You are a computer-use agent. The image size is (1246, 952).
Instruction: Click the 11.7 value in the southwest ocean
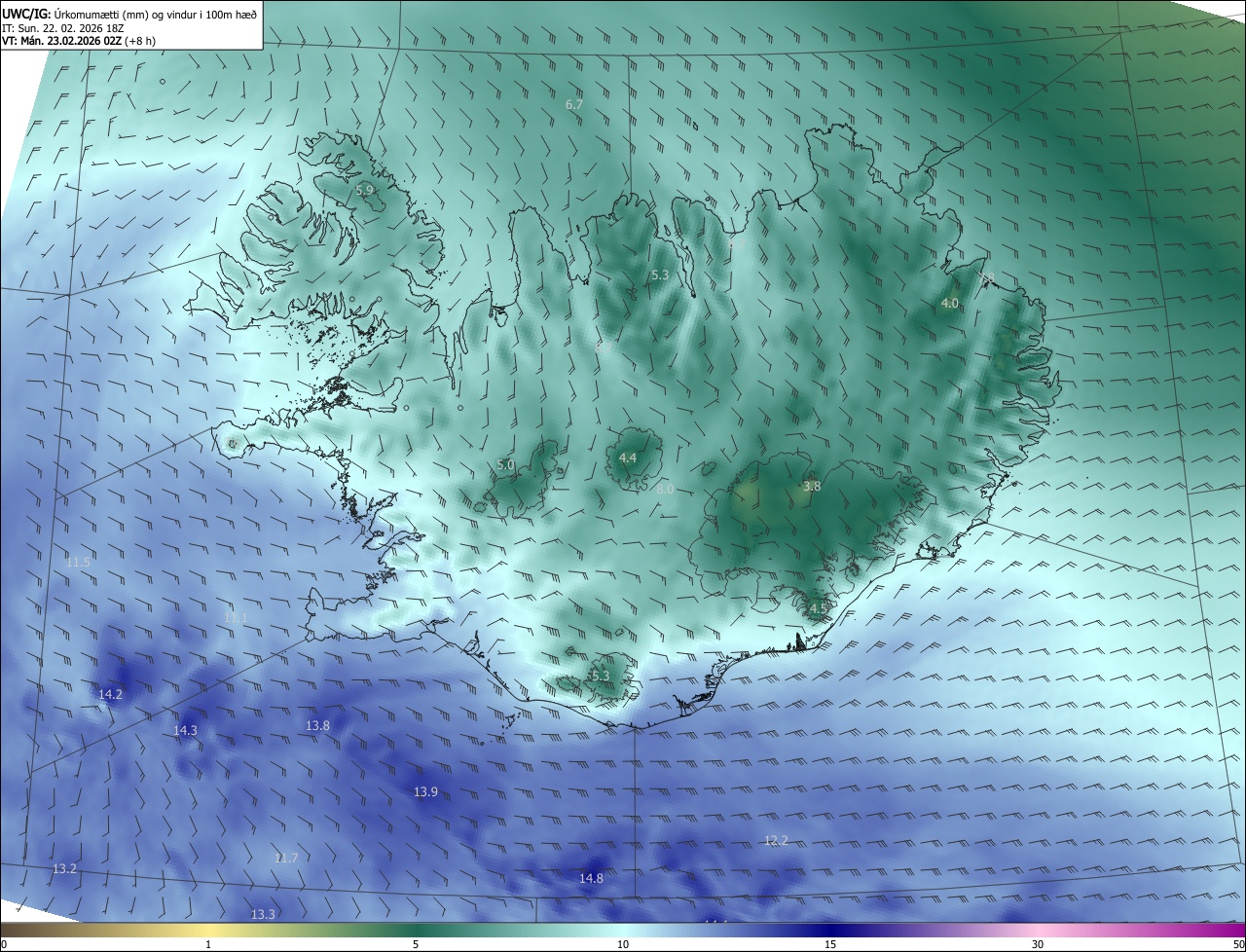[x=285, y=858]
